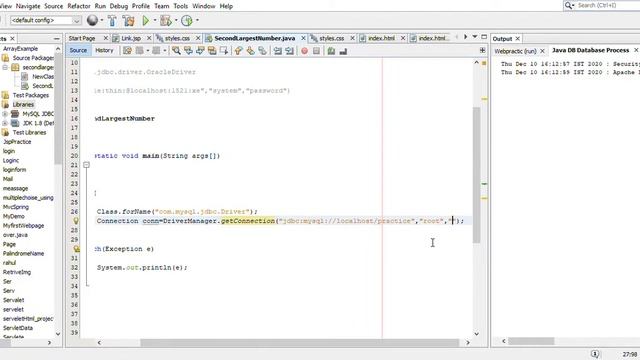This screenshot has height=360, width=640.
Task: Click Find Next Occurrence icon
Action: [x=200, y=51]
